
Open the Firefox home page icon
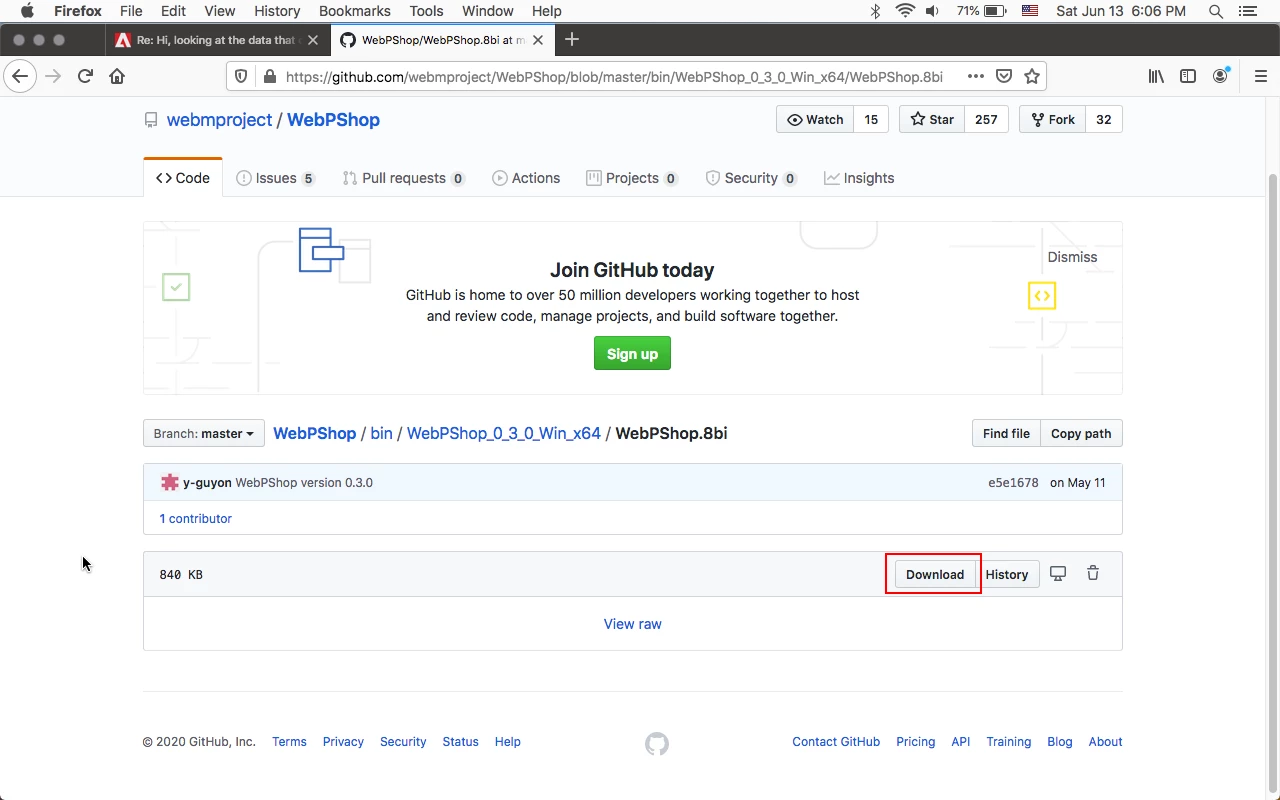point(117,76)
